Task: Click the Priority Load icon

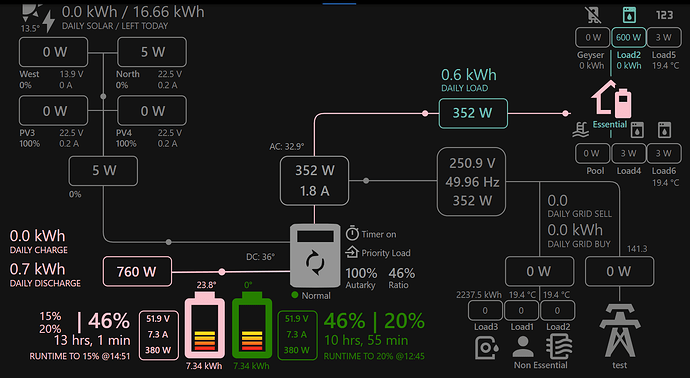Action: (352, 252)
